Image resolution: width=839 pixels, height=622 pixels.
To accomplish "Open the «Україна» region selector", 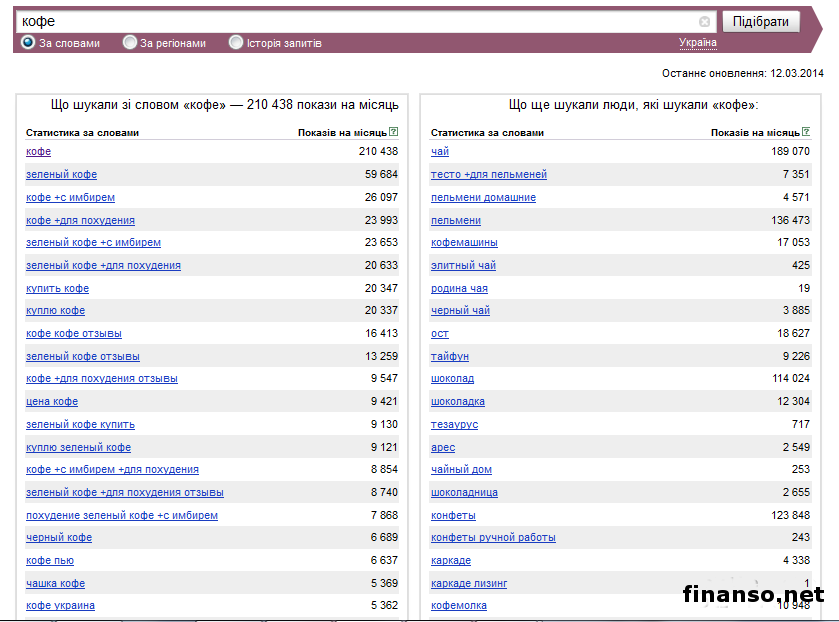I will [697, 43].
